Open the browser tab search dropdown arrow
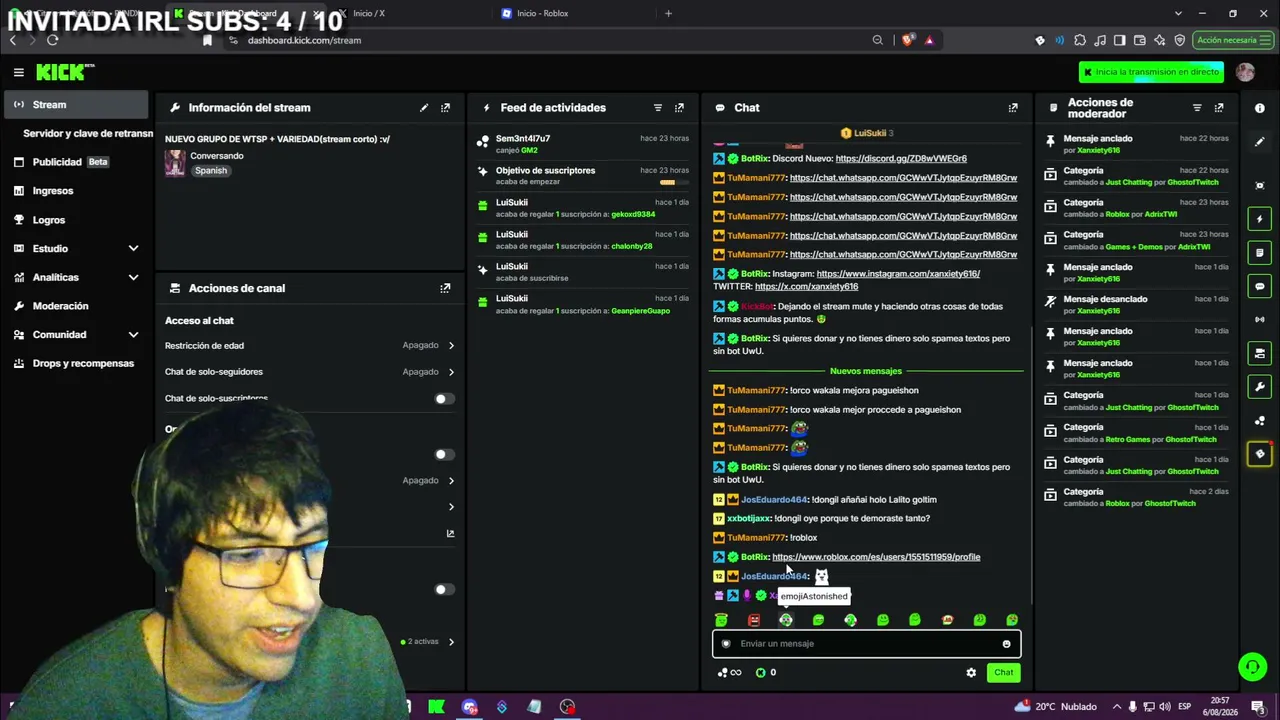This screenshot has height=720, width=1280. [x=1178, y=13]
